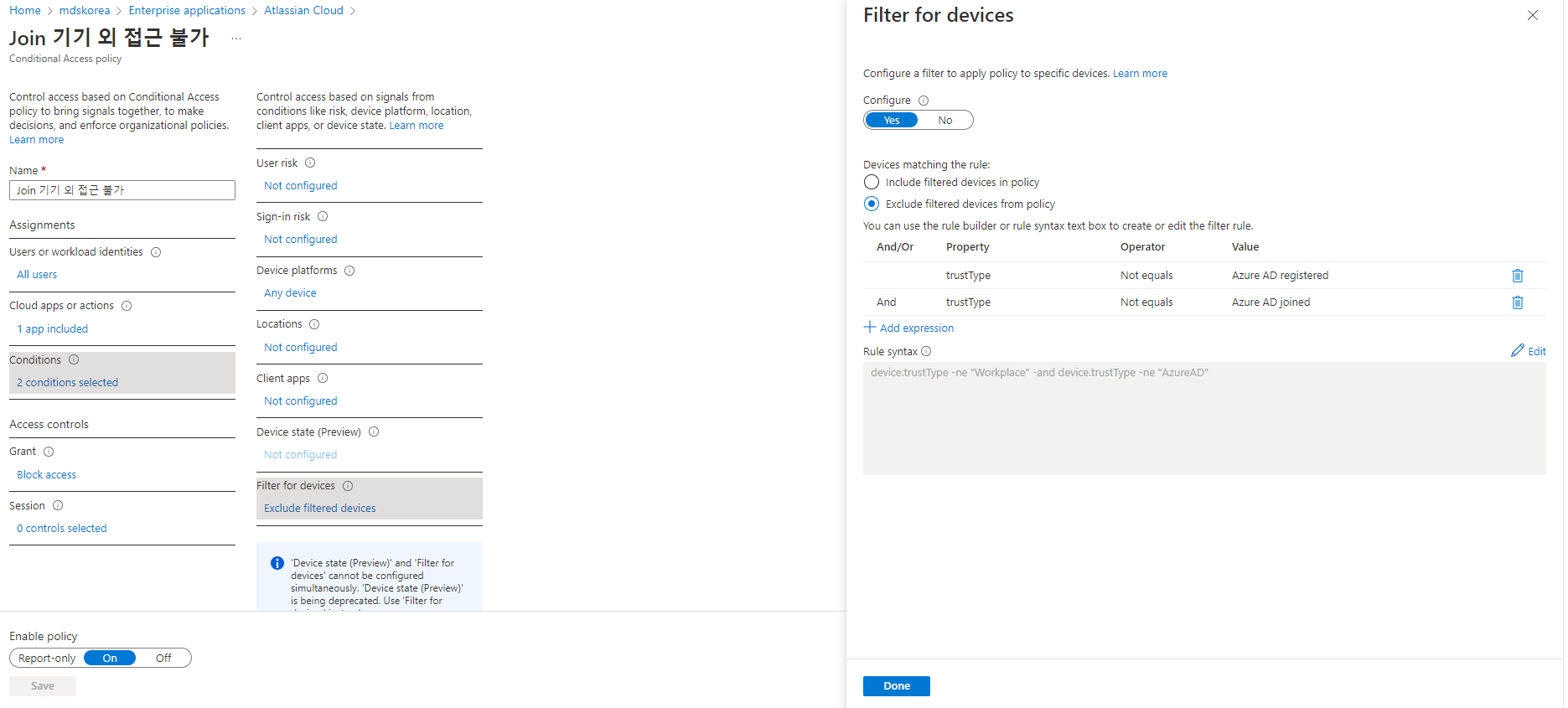The image size is (1568, 708).
Task: Open the Device state (Preview) info icon
Action: [x=374, y=432]
